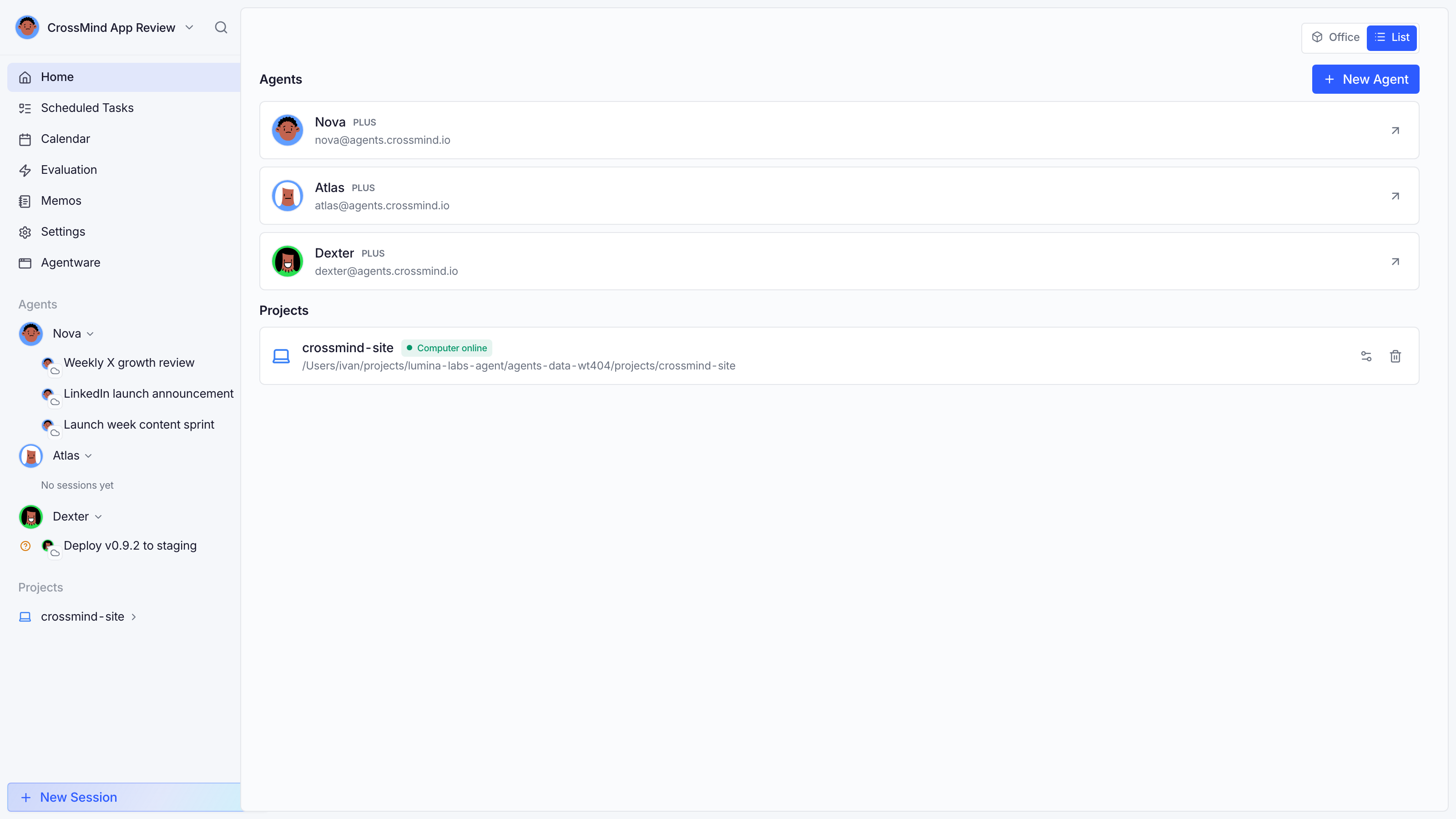
Task: Click Nova avatar in agents list card
Action: [287, 131]
